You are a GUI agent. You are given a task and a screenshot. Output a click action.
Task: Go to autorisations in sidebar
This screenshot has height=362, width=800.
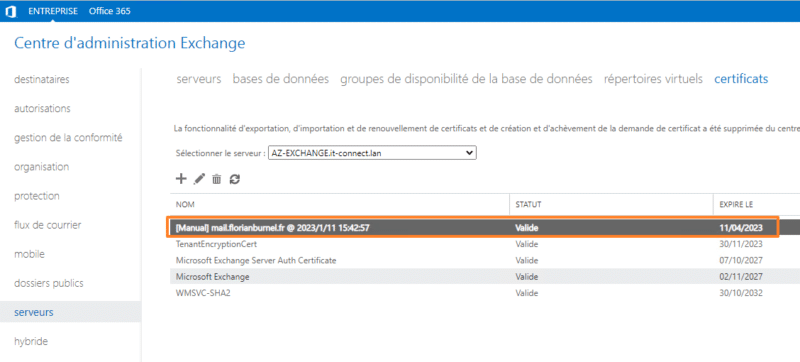tap(42, 109)
